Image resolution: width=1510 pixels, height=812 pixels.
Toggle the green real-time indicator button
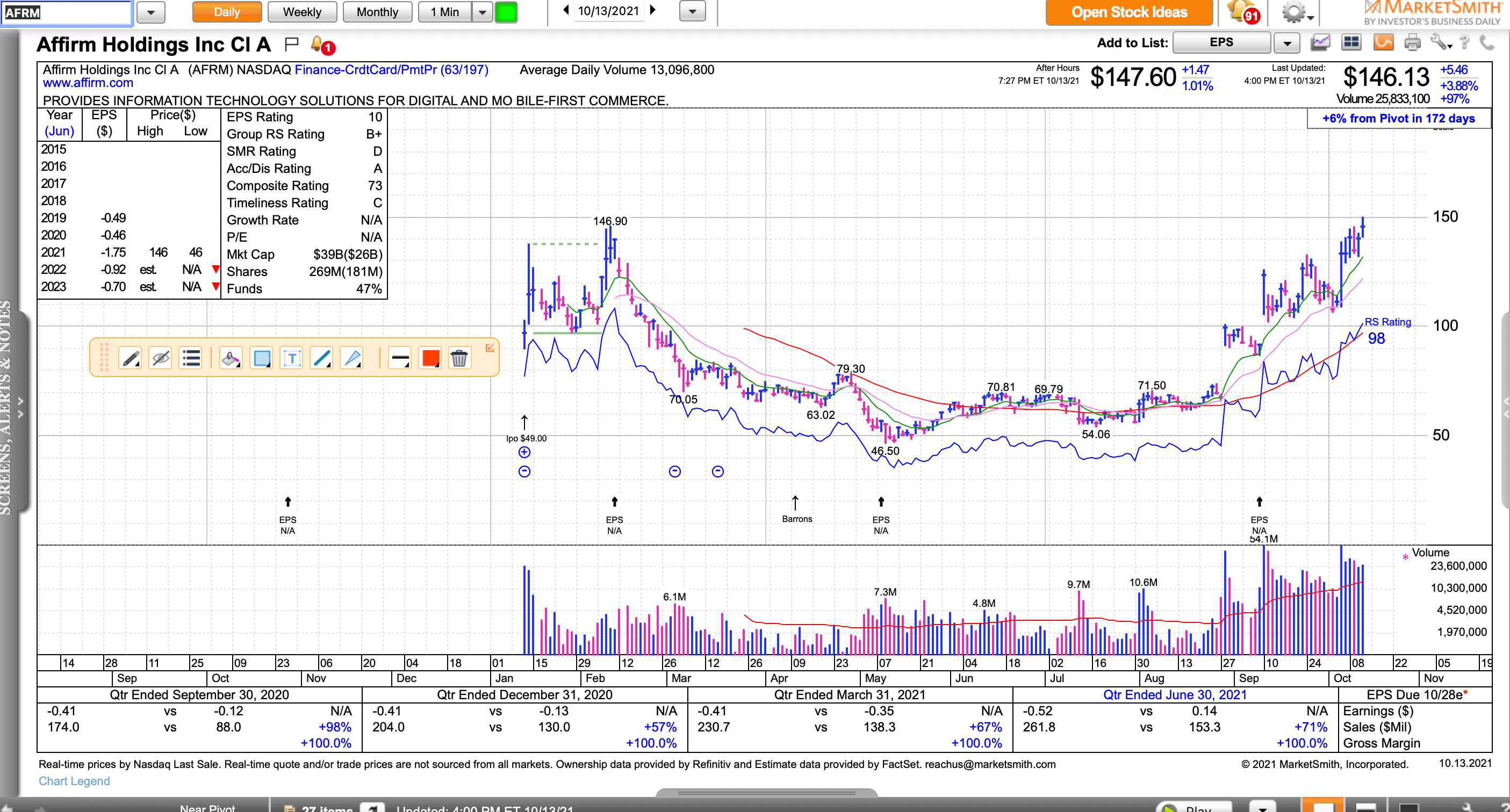506,12
